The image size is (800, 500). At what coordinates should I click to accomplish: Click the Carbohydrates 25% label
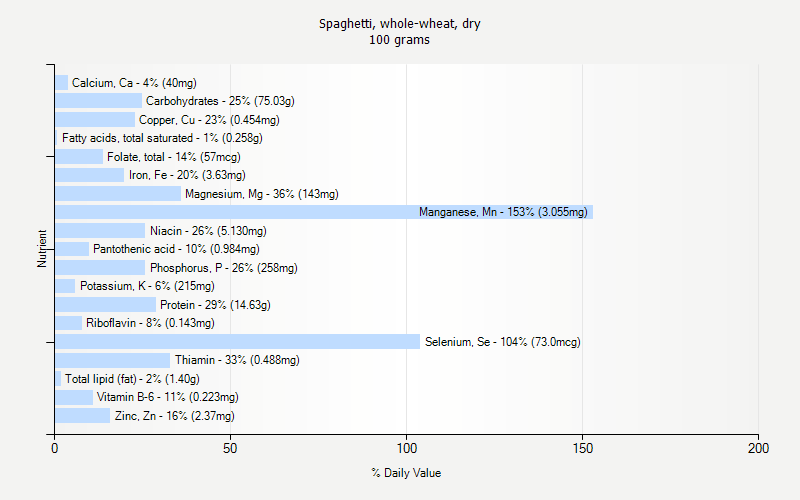(220, 101)
